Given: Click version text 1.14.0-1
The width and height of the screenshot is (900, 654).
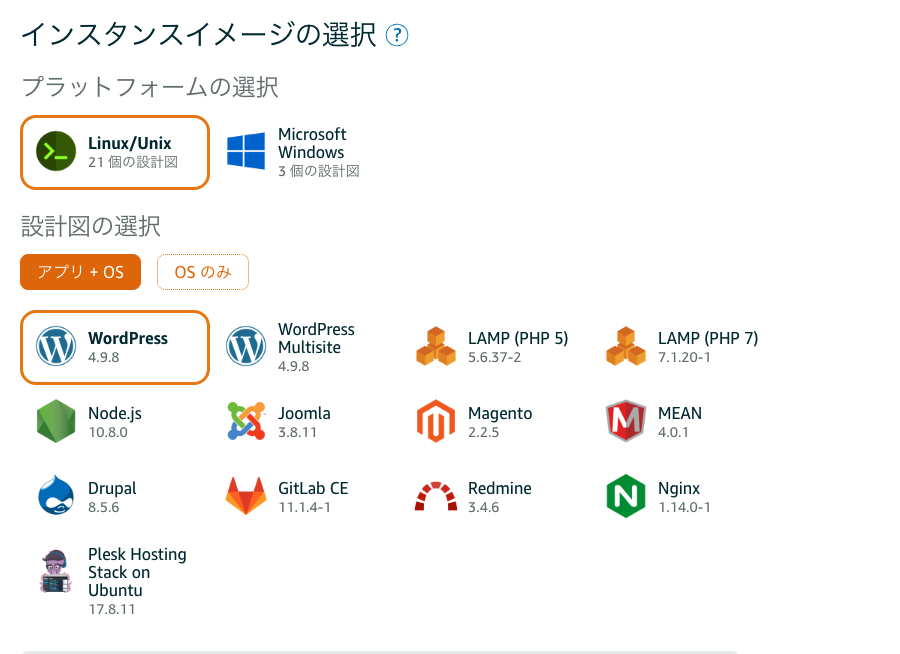Looking at the screenshot, I should pyautogui.click(x=684, y=508).
